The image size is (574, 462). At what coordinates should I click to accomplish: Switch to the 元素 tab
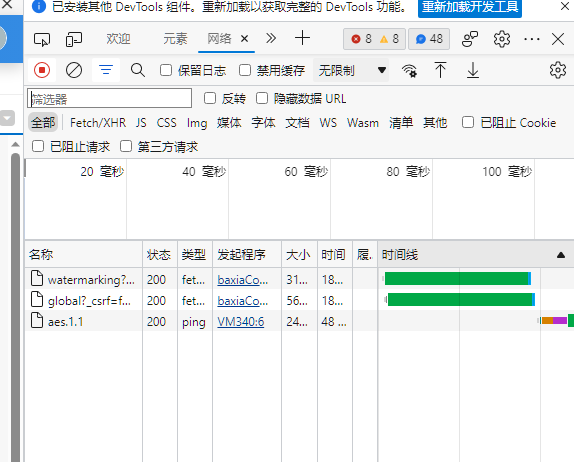point(175,38)
